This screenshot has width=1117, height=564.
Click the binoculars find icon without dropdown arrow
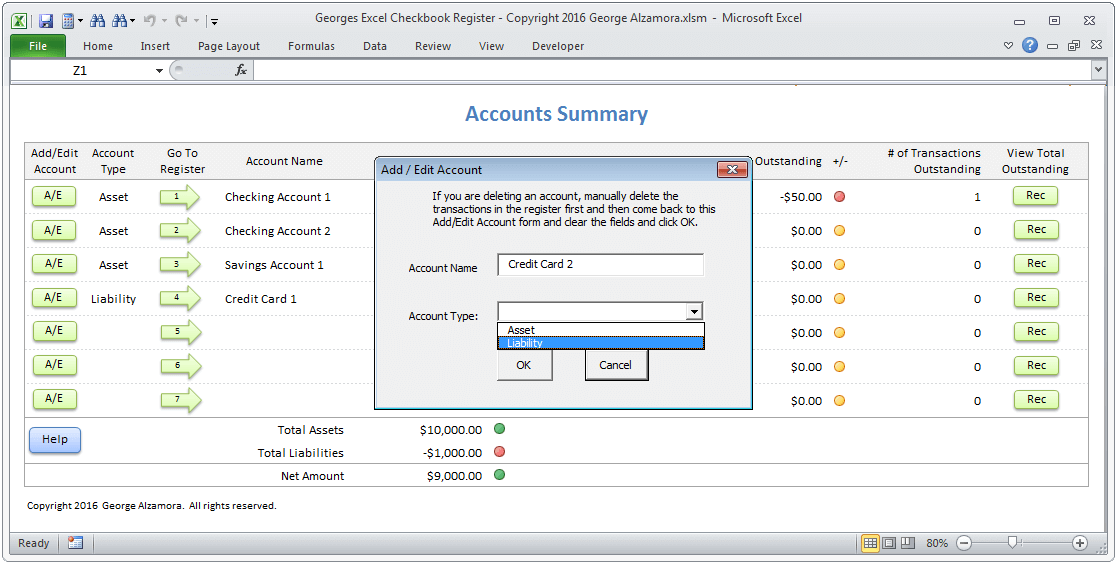[98, 21]
